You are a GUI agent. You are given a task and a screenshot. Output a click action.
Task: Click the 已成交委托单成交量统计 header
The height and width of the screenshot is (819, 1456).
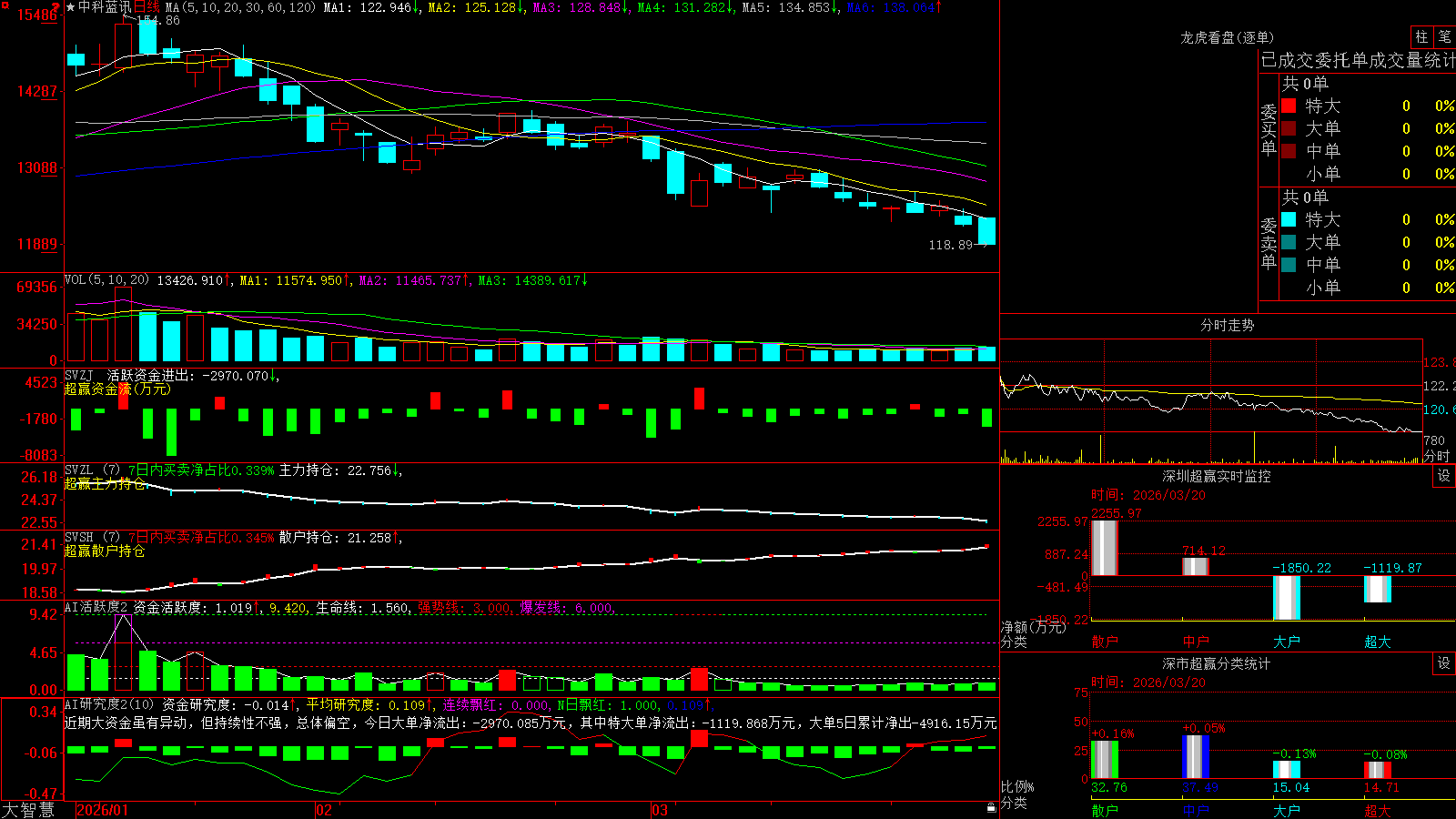pos(1358,61)
